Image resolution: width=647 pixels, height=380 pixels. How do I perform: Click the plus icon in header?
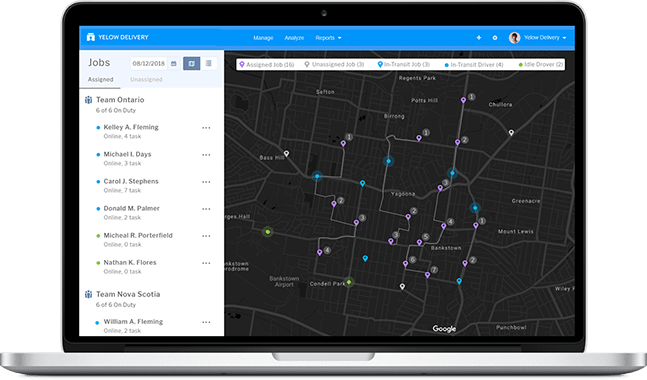[479, 38]
